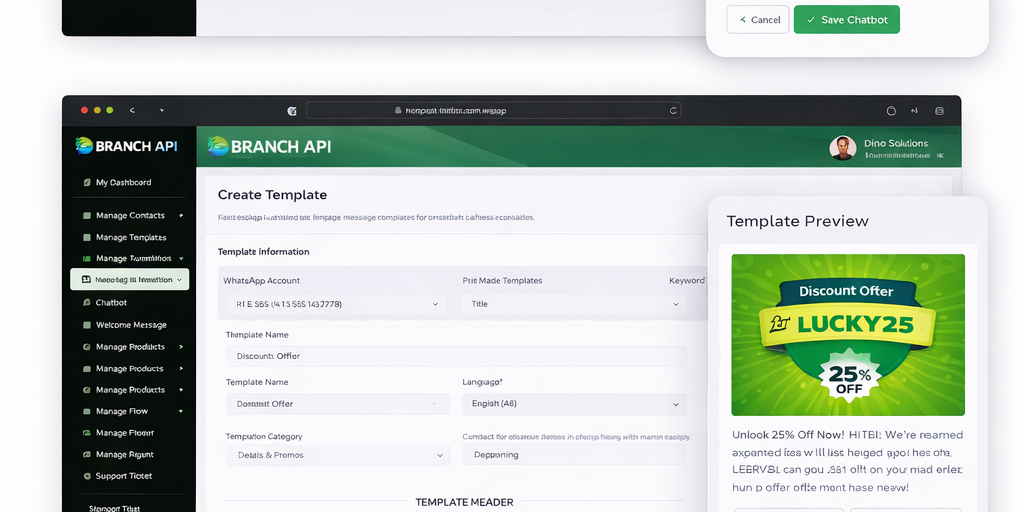Click the Chatbot icon in sidebar

click(x=86, y=303)
